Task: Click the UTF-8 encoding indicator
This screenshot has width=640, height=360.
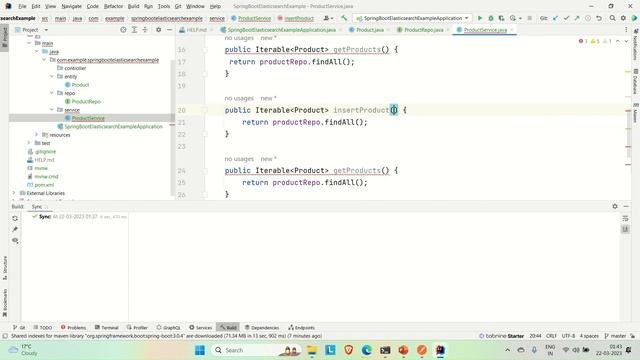Action: (x=568, y=336)
